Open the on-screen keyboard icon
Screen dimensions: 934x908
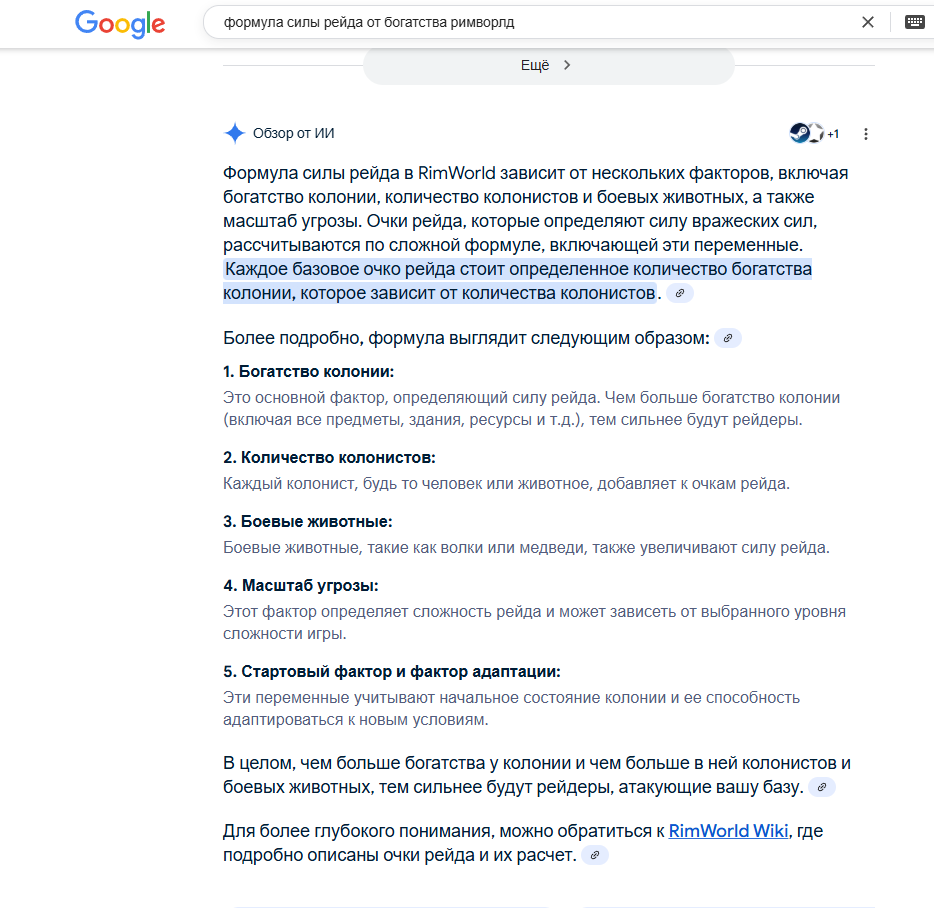[914, 23]
